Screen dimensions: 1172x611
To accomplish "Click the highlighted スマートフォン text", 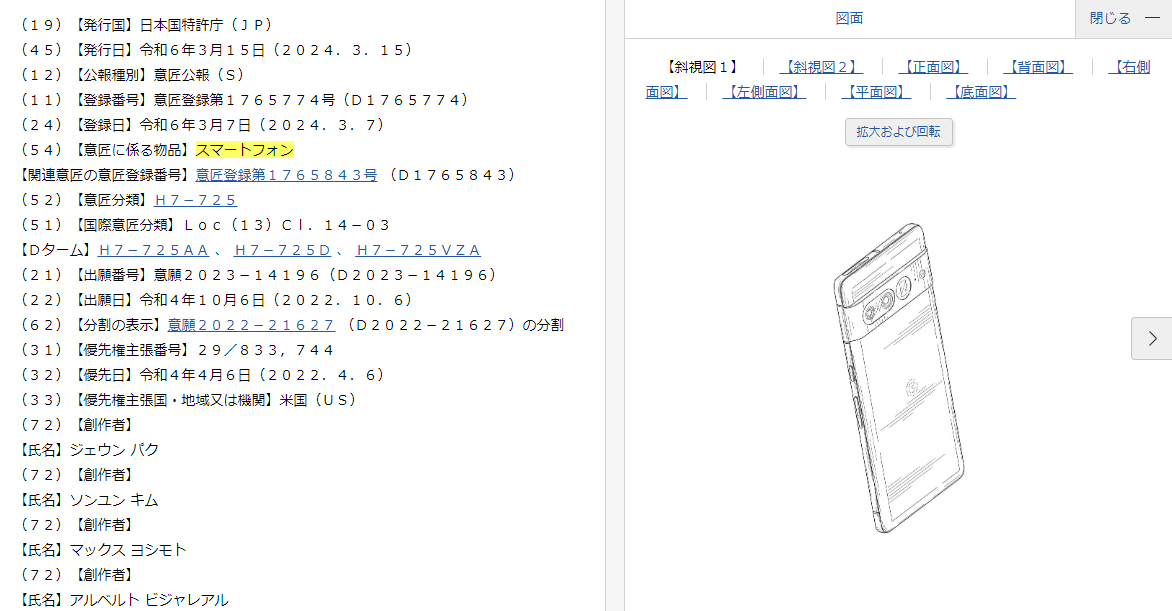I will point(244,150).
